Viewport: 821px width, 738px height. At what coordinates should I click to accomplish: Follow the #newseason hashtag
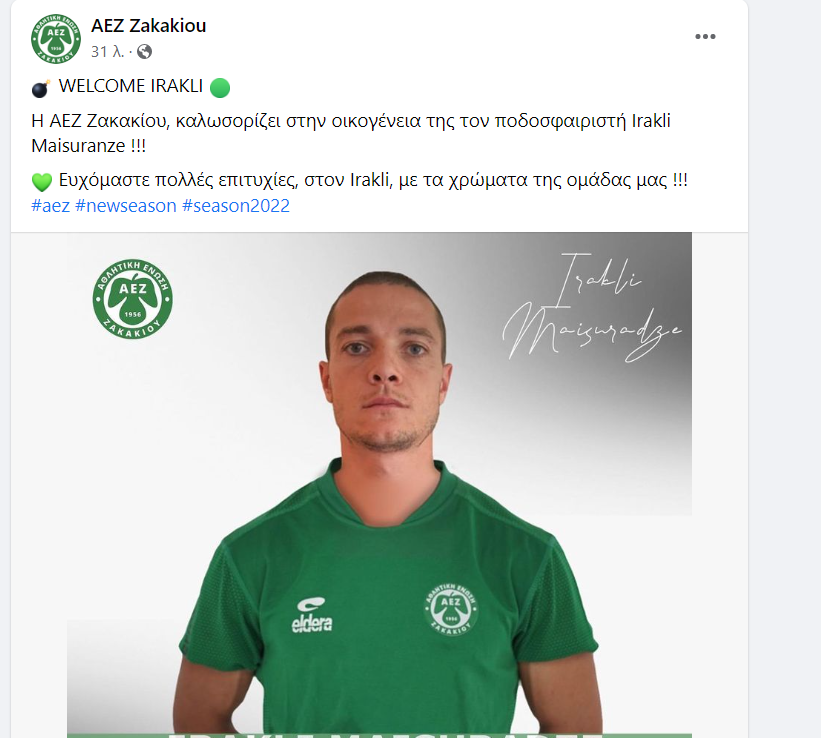(x=126, y=206)
